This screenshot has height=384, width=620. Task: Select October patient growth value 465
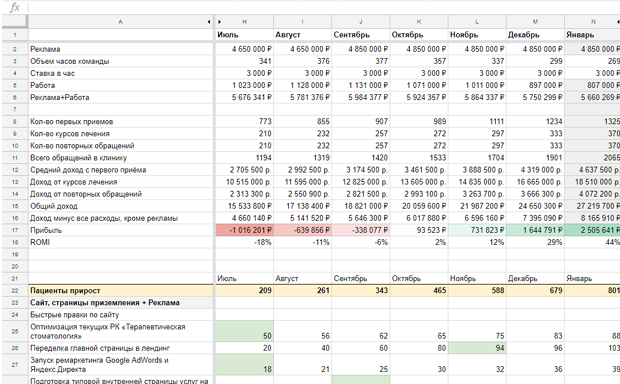tap(419, 290)
